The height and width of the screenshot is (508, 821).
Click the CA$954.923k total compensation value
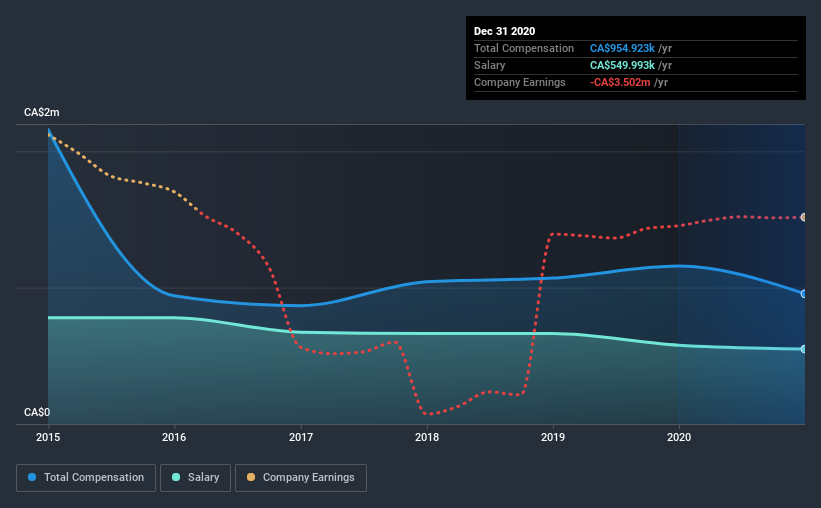622,48
